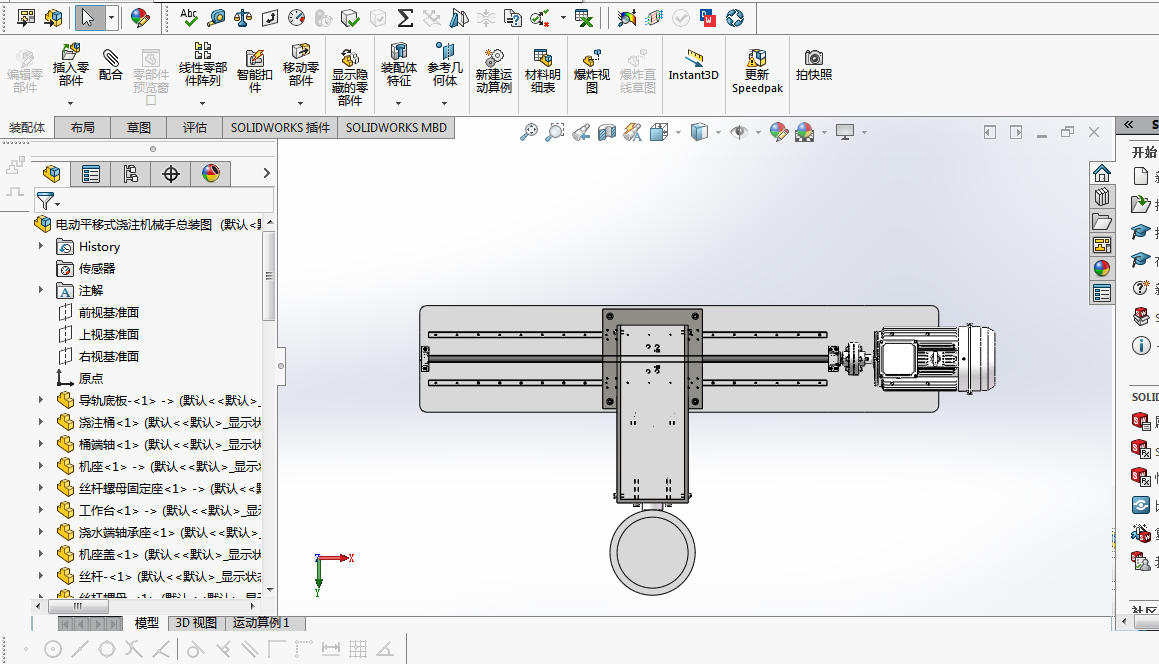1159x664 pixels.
Task: Open the 爆炸视图 exploded view tool
Action: click(x=591, y=71)
